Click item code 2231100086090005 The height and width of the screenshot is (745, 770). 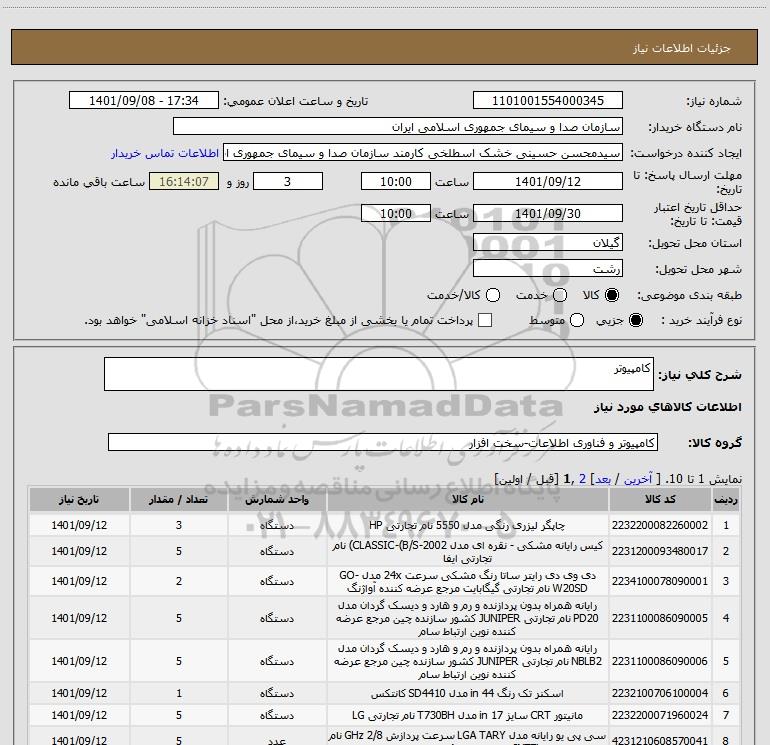click(660, 618)
